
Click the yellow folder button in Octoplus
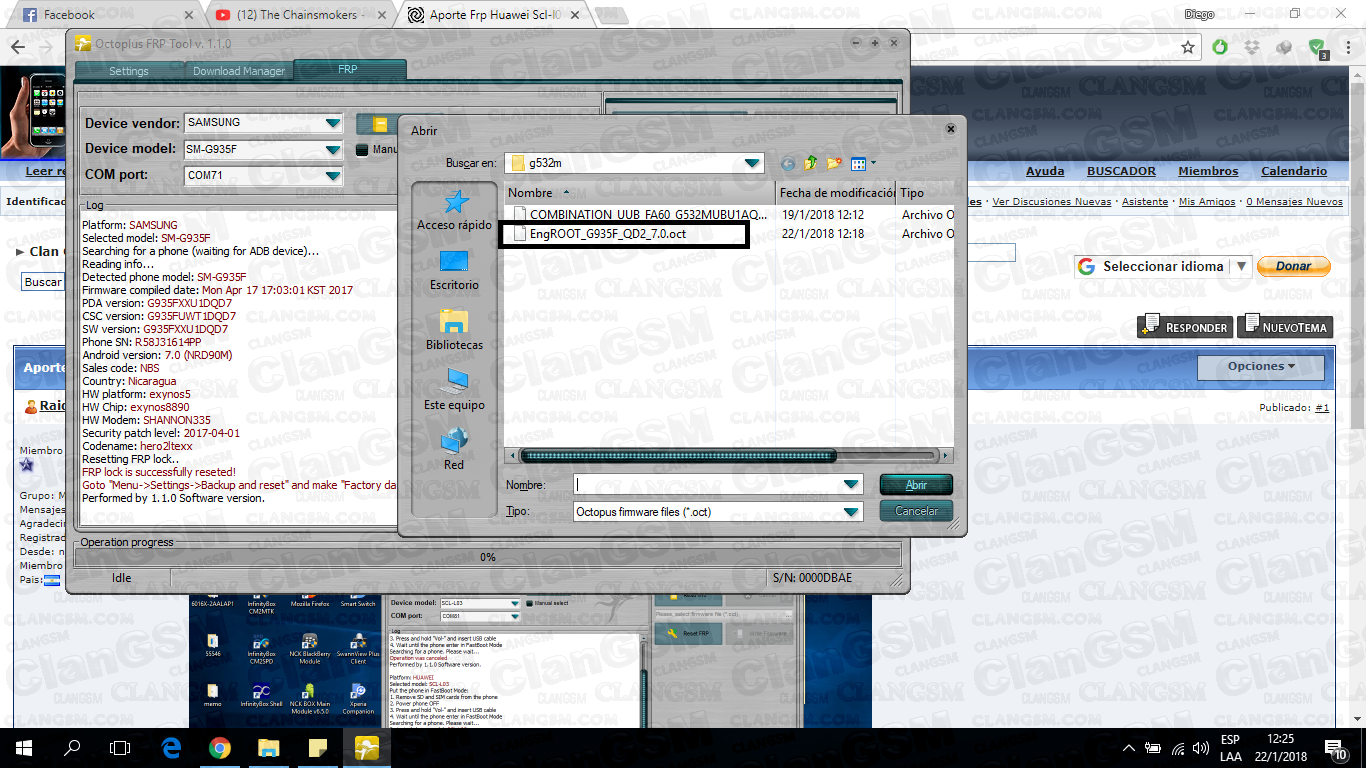tap(380, 124)
